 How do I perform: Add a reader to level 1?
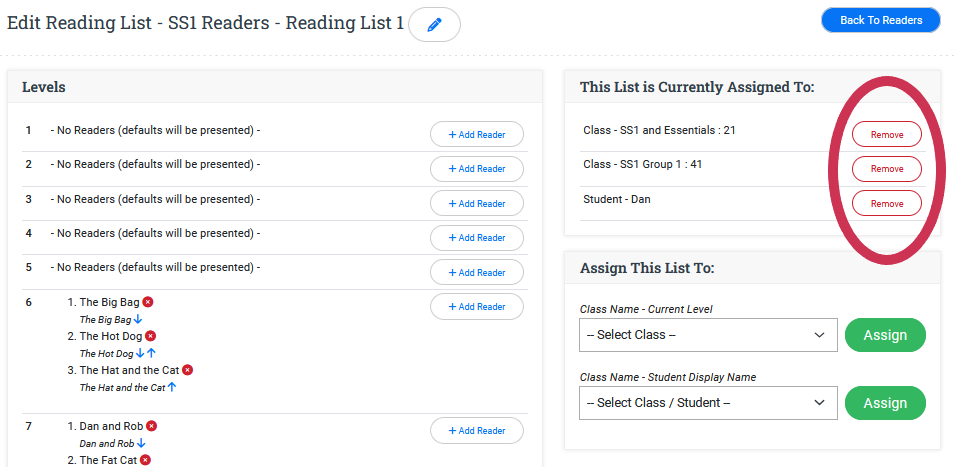476,135
